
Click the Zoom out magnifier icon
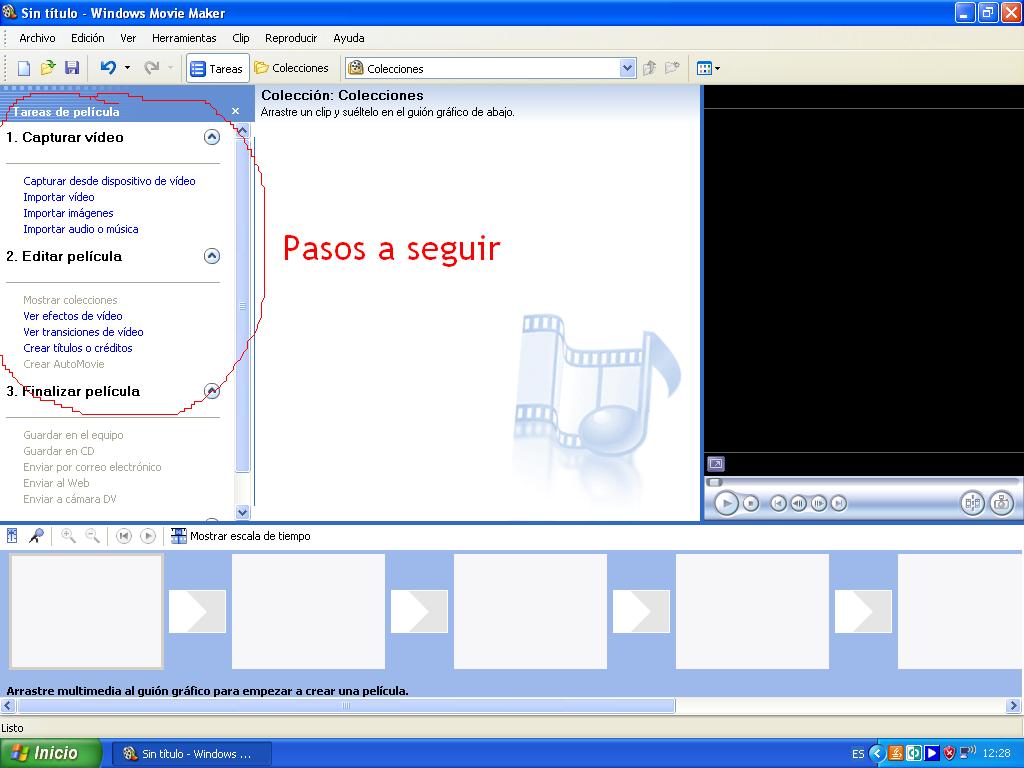click(93, 536)
